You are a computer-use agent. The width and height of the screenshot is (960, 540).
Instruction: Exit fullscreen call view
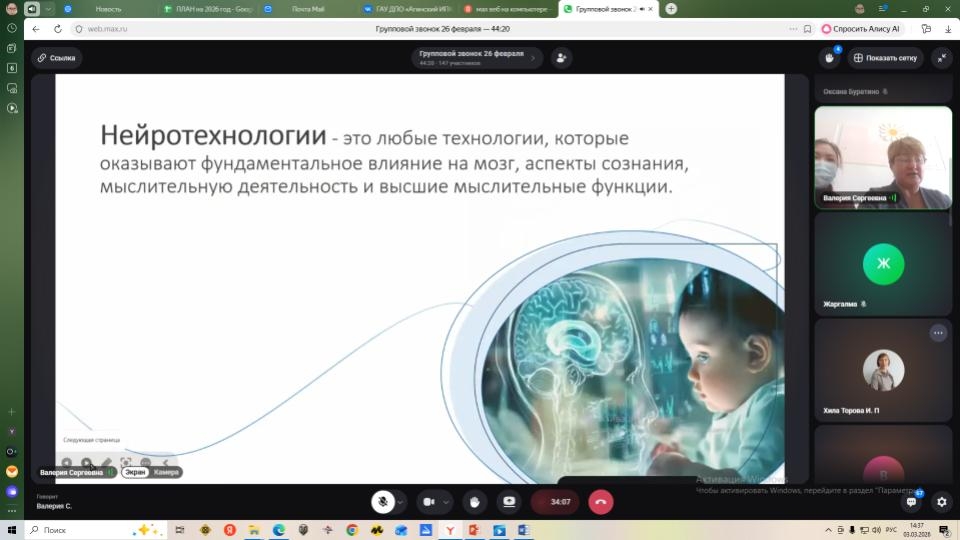coord(941,58)
